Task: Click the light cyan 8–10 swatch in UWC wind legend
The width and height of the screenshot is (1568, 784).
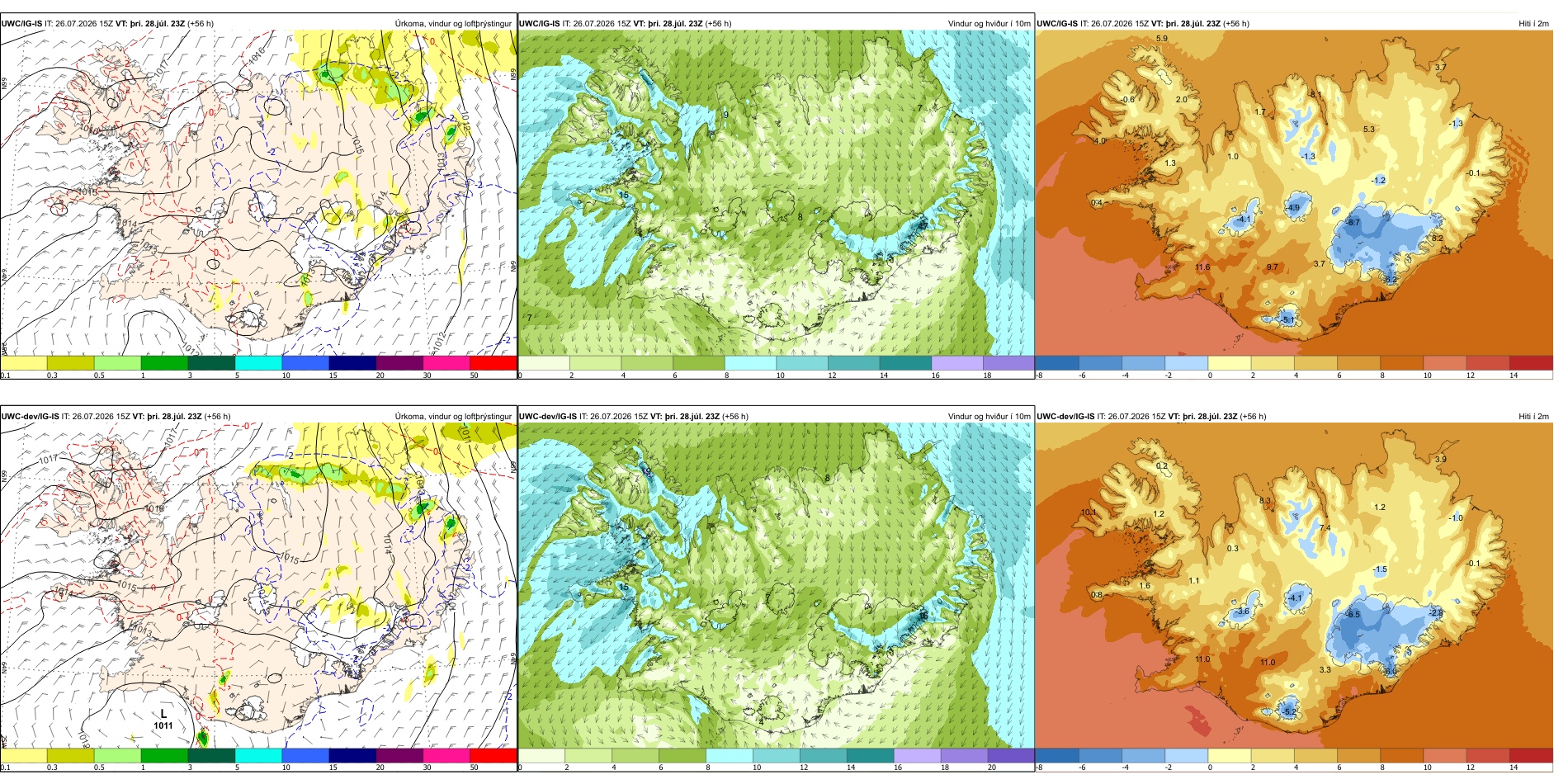Action: click(x=751, y=363)
